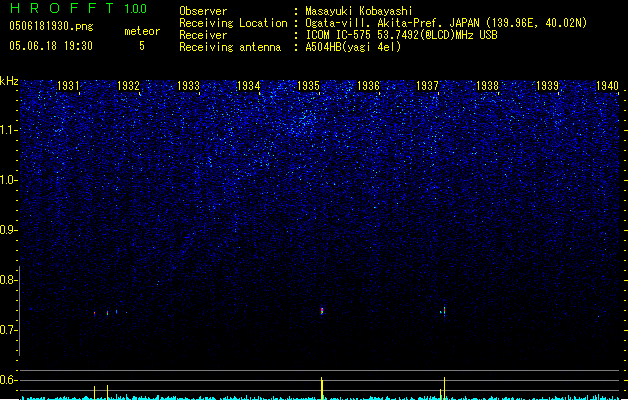The width and height of the screenshot is (629, 400).
Task: Click the 1931 time axis label
Action: tap(68, 86)
